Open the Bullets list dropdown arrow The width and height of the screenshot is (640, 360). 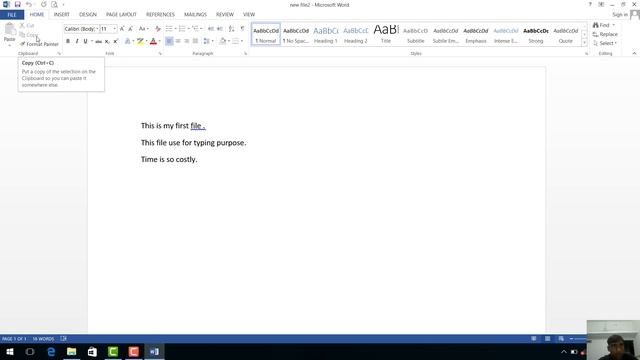point(175,29)
